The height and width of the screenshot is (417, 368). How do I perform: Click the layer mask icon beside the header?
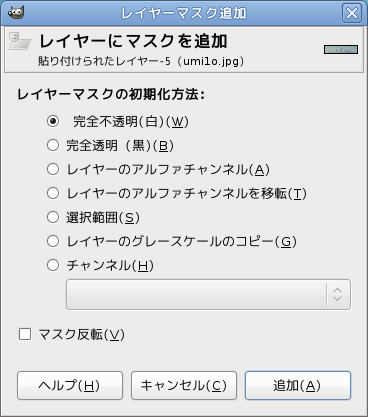coord(20,41)
